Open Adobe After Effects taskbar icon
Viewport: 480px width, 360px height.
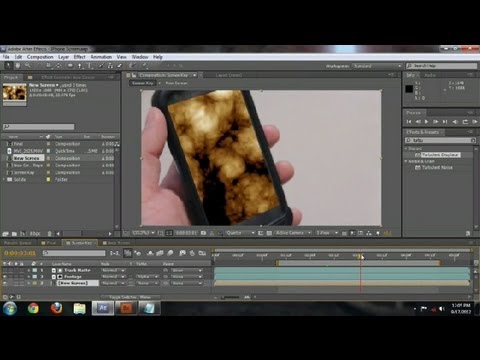click(x=103, y=308)
